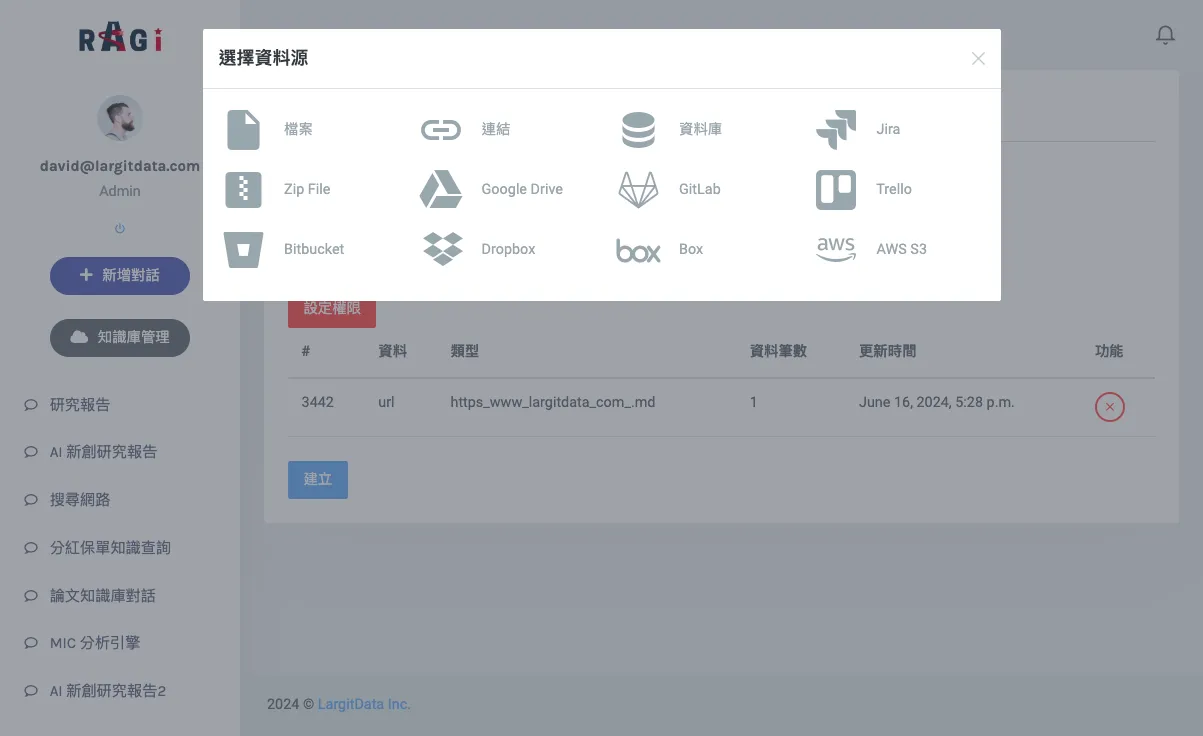Click the Bitbucket label

pos(314,249)
